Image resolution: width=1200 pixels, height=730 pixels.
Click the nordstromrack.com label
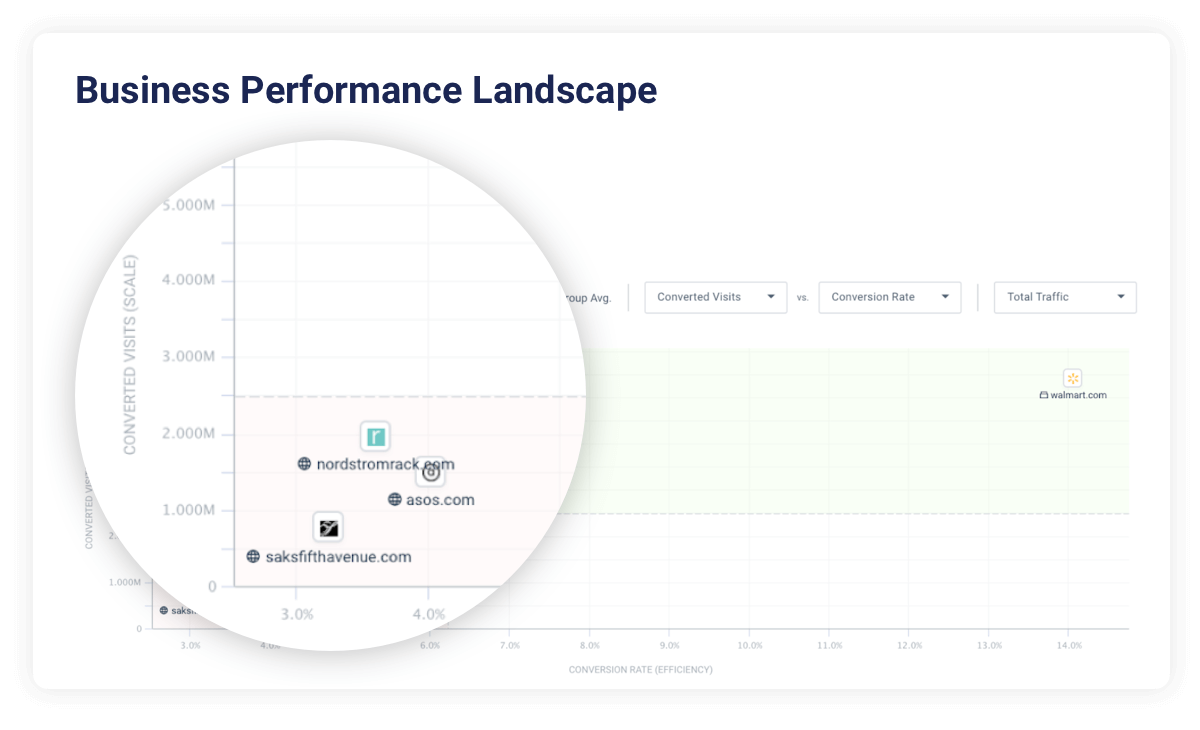tap(385, 464)
